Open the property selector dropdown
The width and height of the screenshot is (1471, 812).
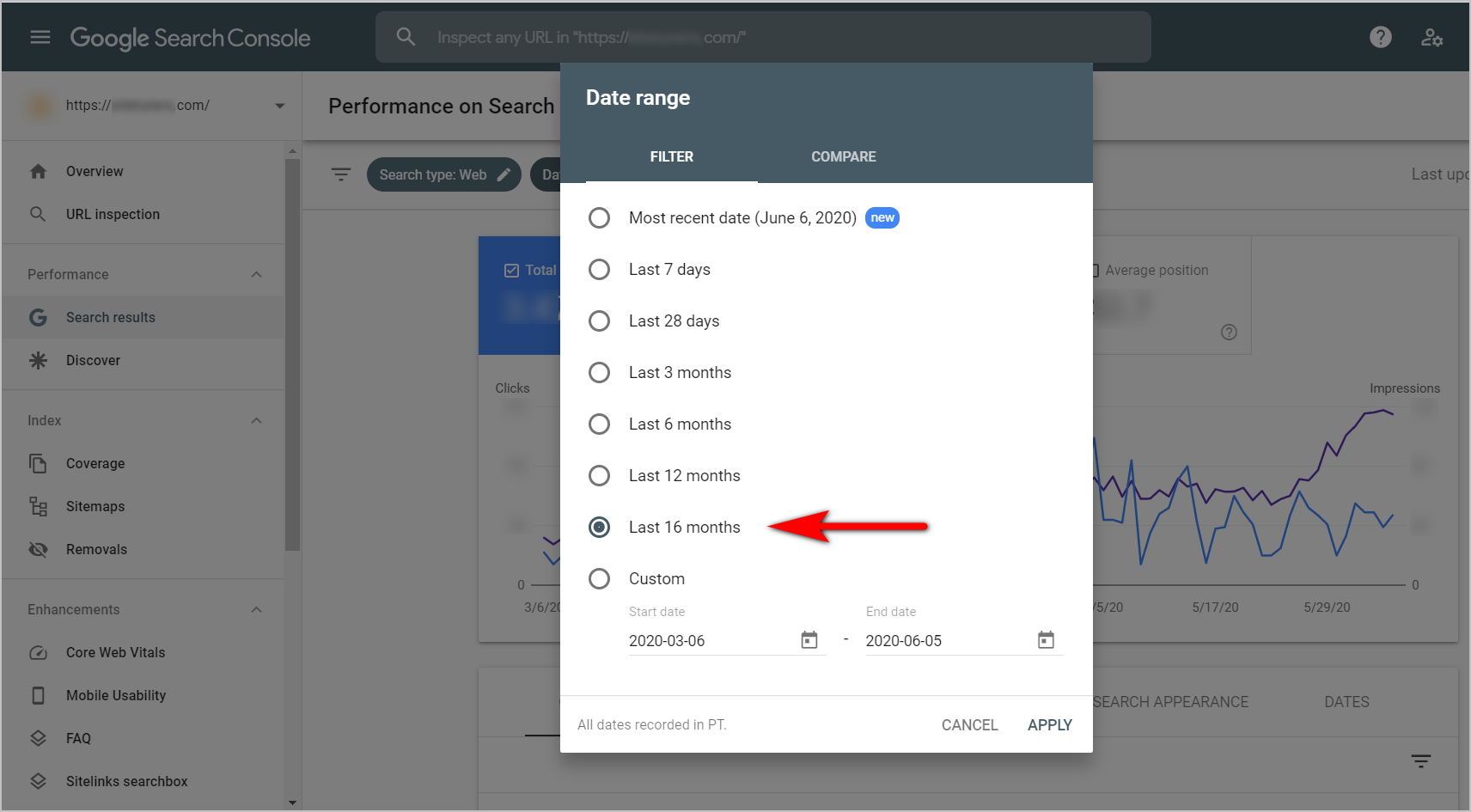pyautogui.click(x=280, y=105)
